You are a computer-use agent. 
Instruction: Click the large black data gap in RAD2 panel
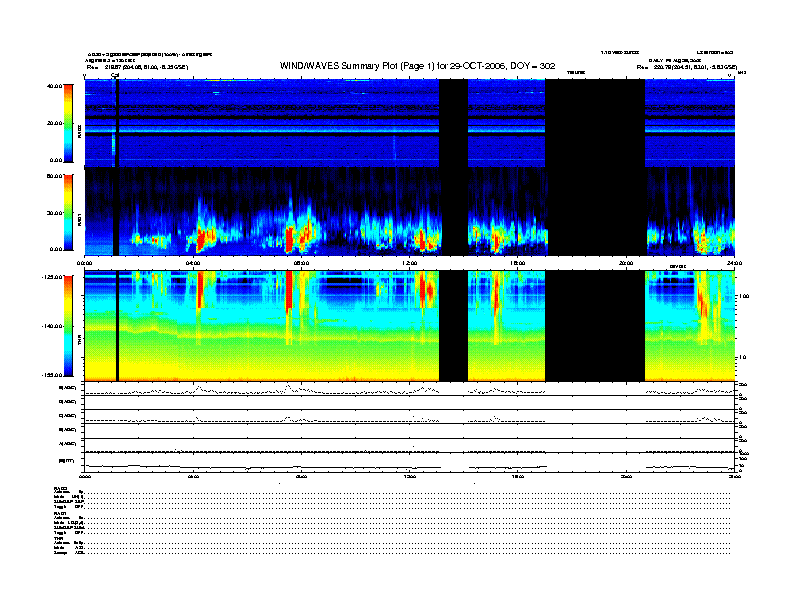tap(595, 123)
